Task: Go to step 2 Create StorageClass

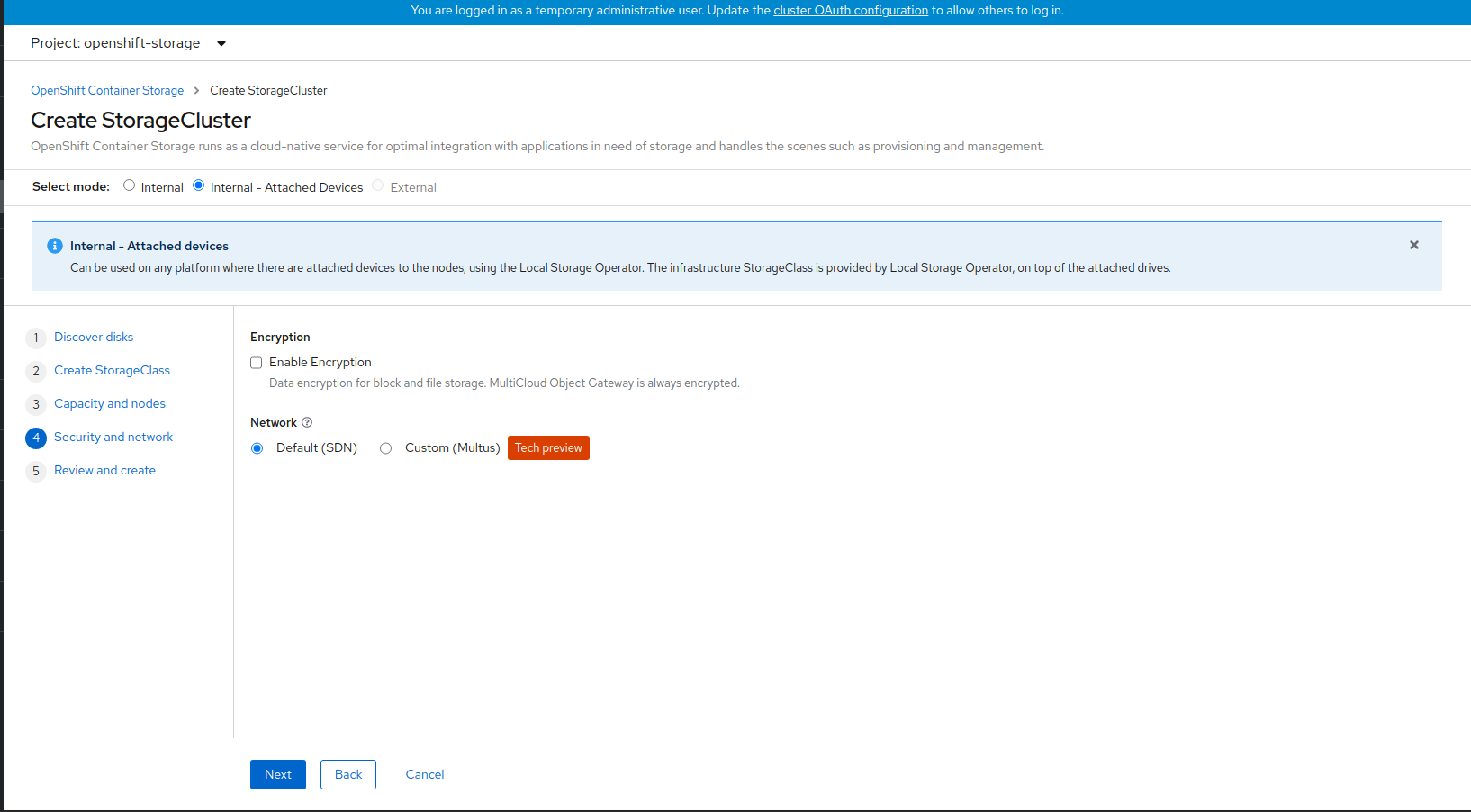Action: point(112,370)
